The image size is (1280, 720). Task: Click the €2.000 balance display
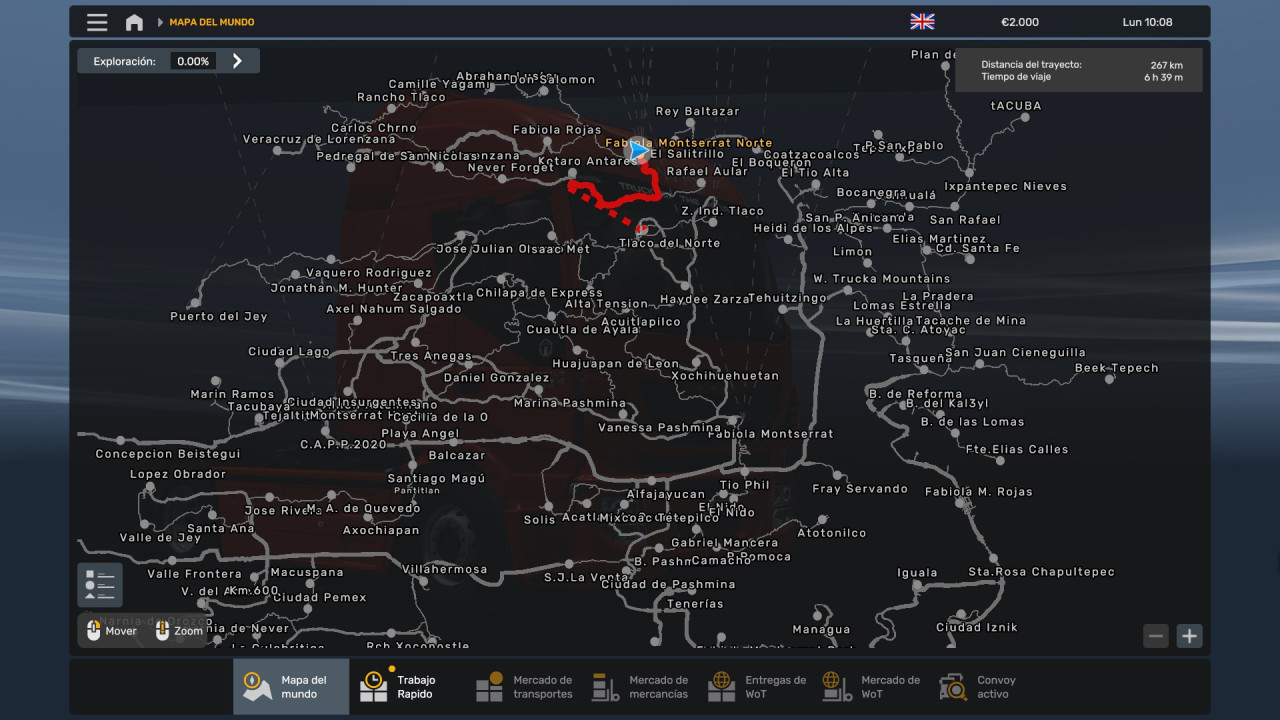(x=1020, y=22)
